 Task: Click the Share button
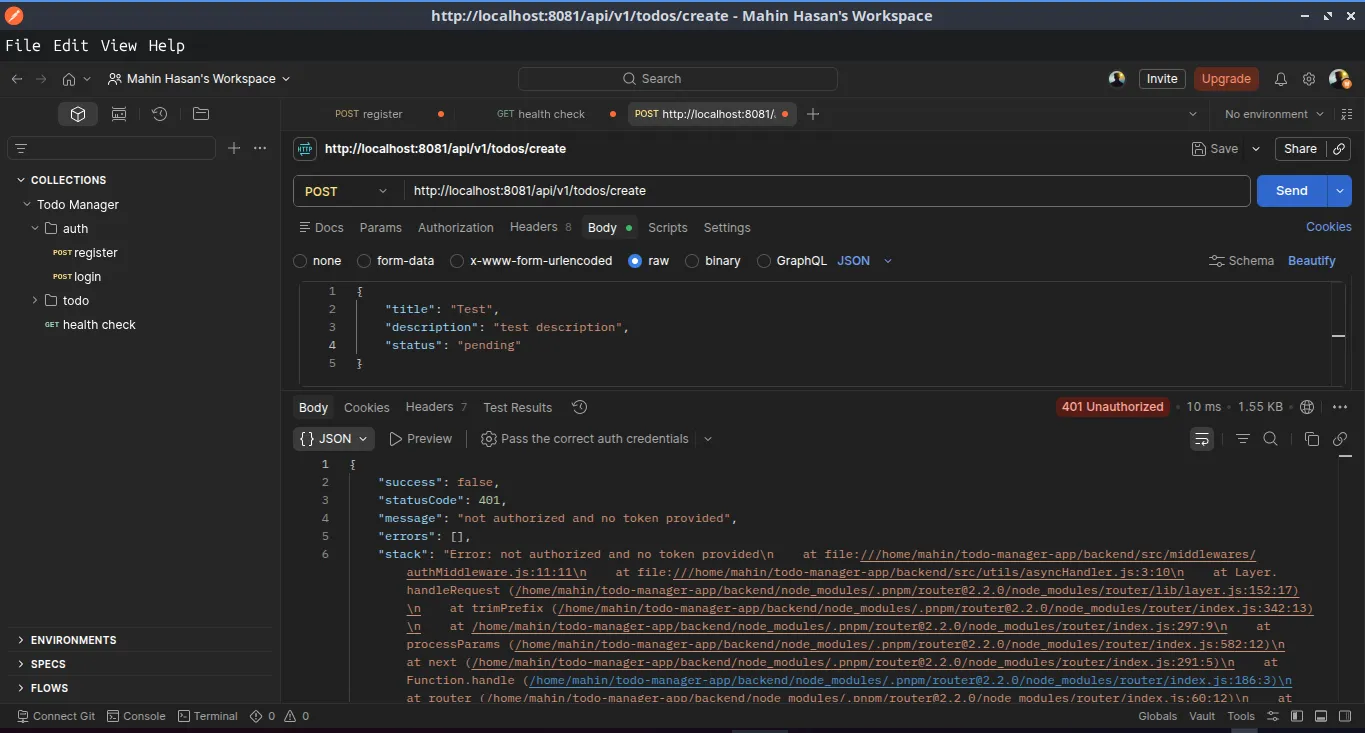tap(1300, 149)
